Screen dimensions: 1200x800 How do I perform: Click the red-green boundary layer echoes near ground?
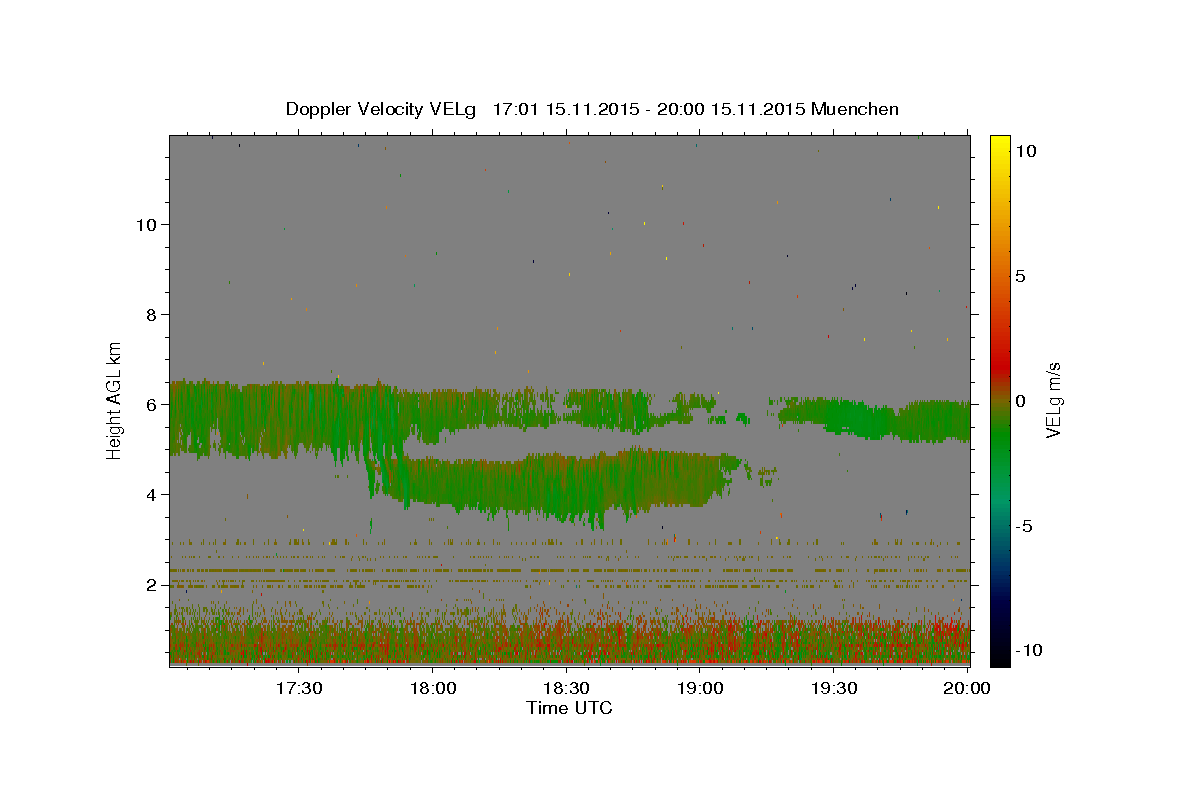(x=570, y=640)
